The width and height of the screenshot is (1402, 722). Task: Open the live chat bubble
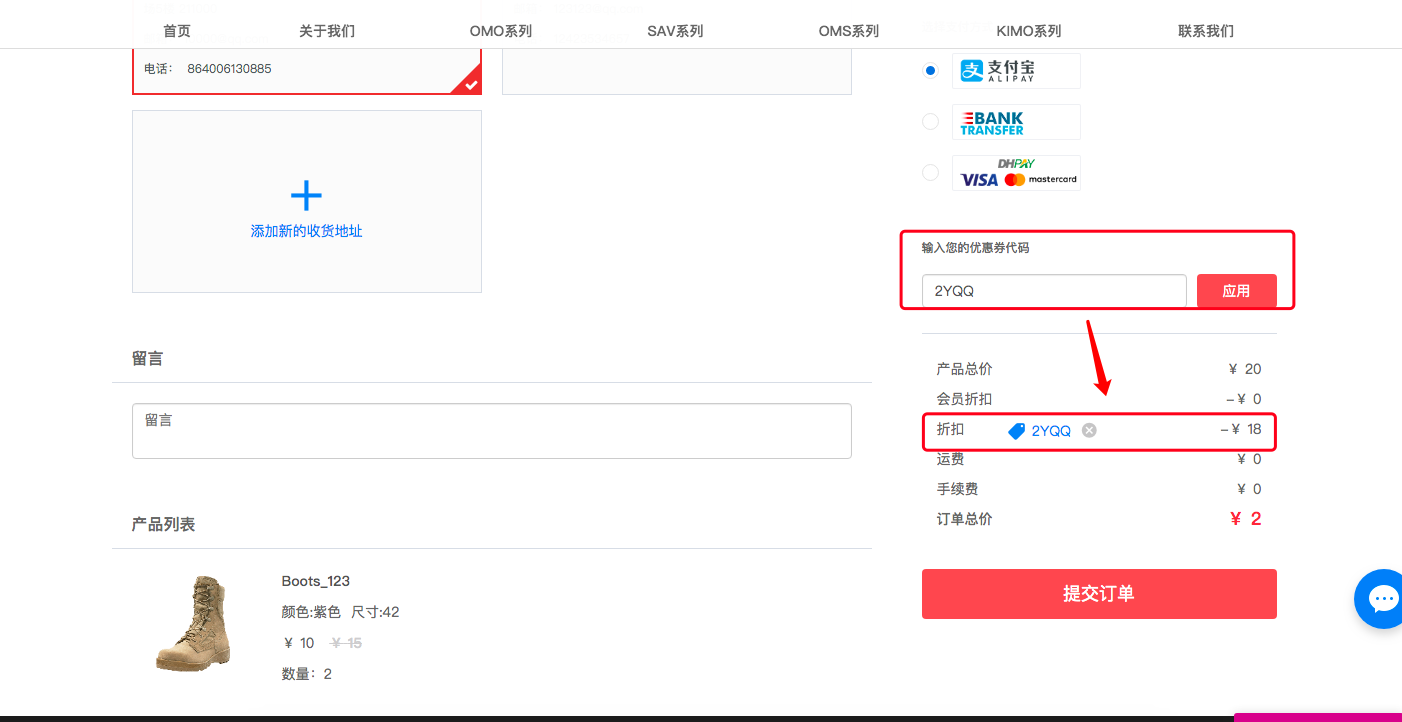pyautogui.click(x=1382, y=599)
